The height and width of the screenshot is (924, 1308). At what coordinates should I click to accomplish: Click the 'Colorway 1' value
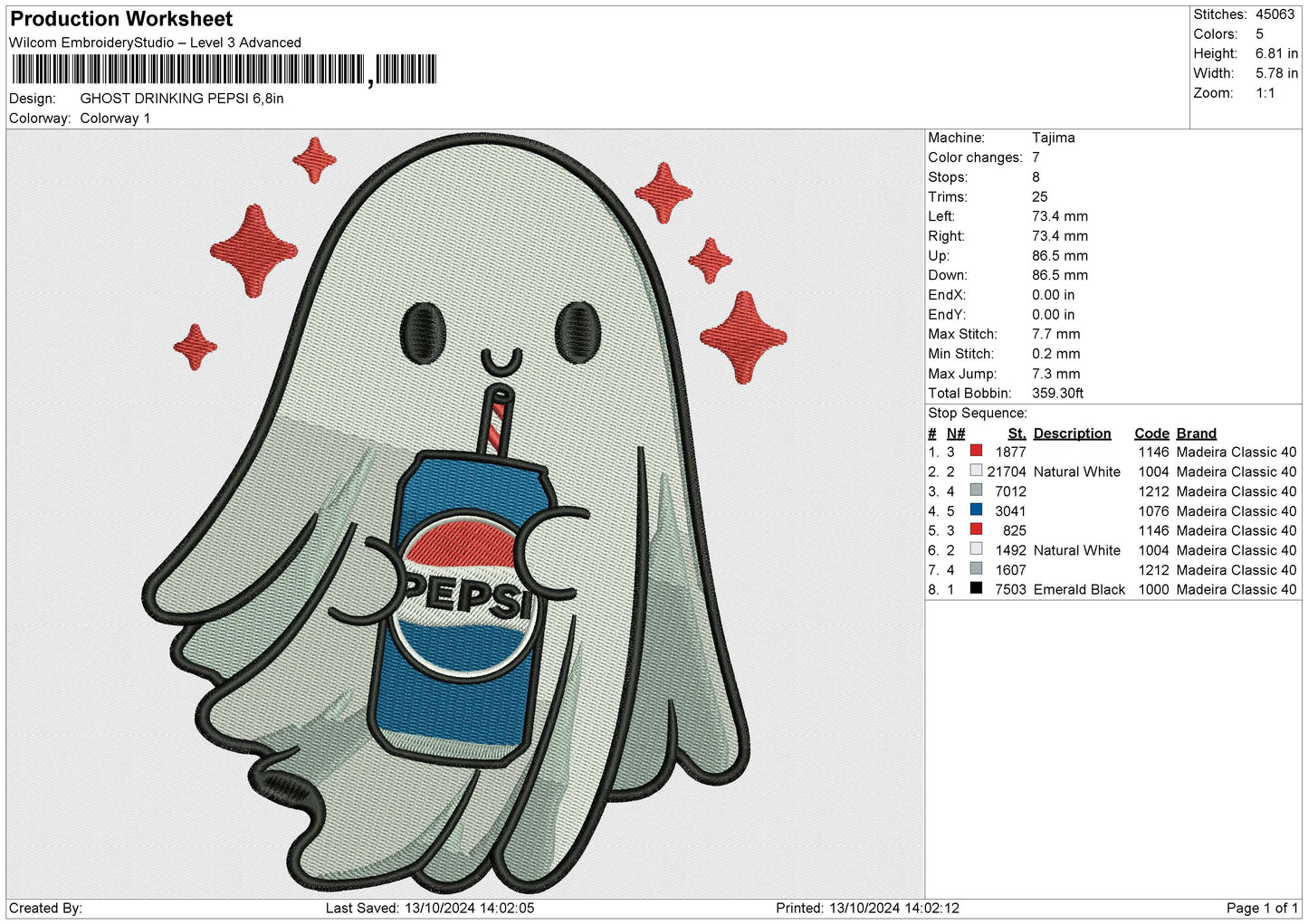115,119
